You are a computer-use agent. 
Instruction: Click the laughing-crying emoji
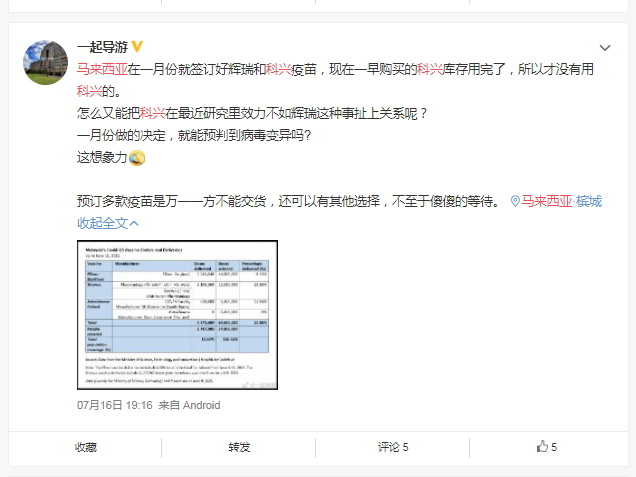click(x=137, y=157)
